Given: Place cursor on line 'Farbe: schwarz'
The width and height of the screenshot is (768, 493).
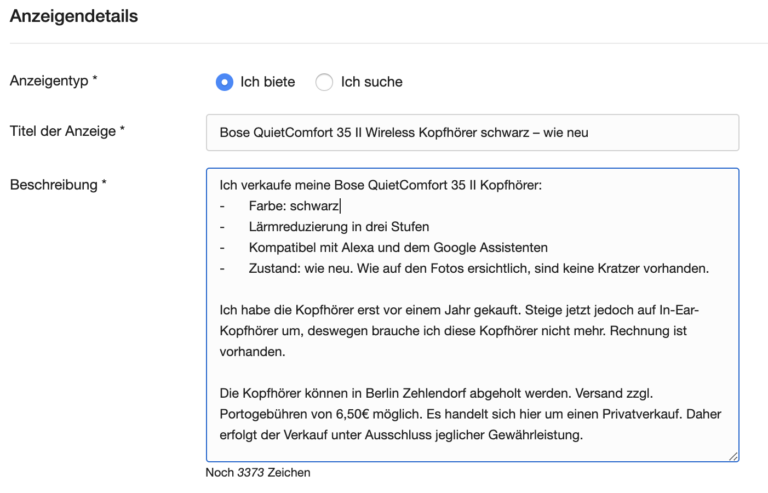Looking at the screenshot, I should click(x=294, y=206).
